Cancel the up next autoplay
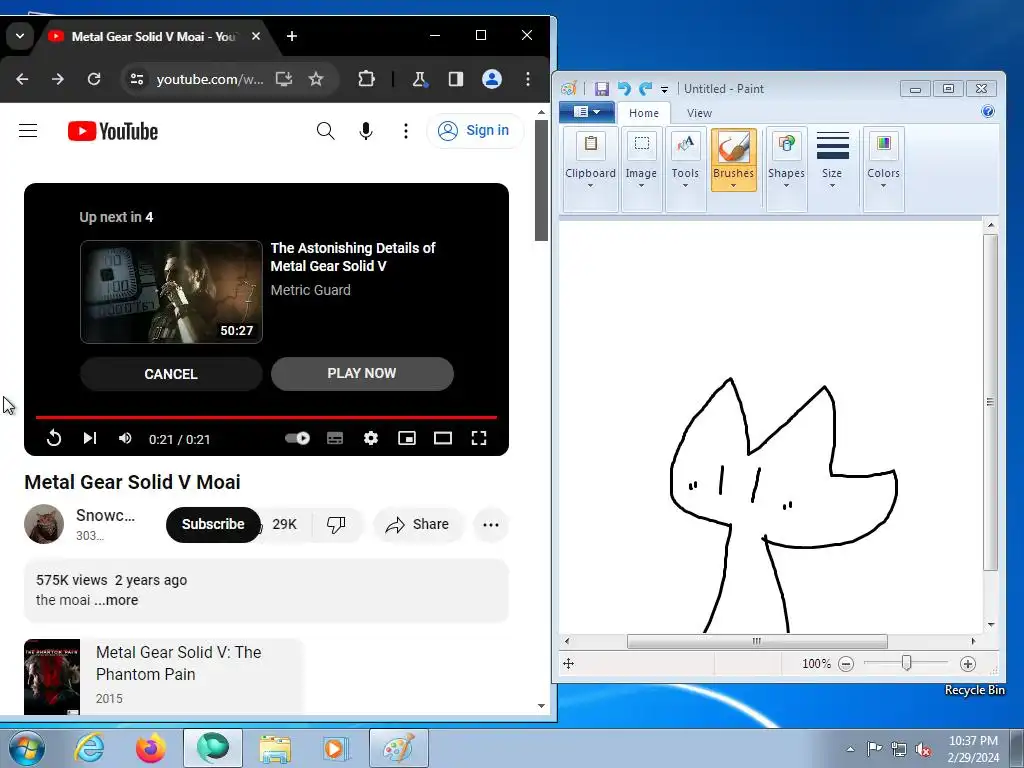This screenshot has width=1024, height=768. click(171, 374)
